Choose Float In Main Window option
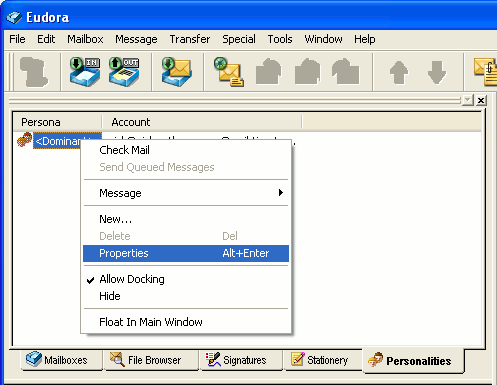The height and width of the screenshot is (385, 497). (186, 322)
